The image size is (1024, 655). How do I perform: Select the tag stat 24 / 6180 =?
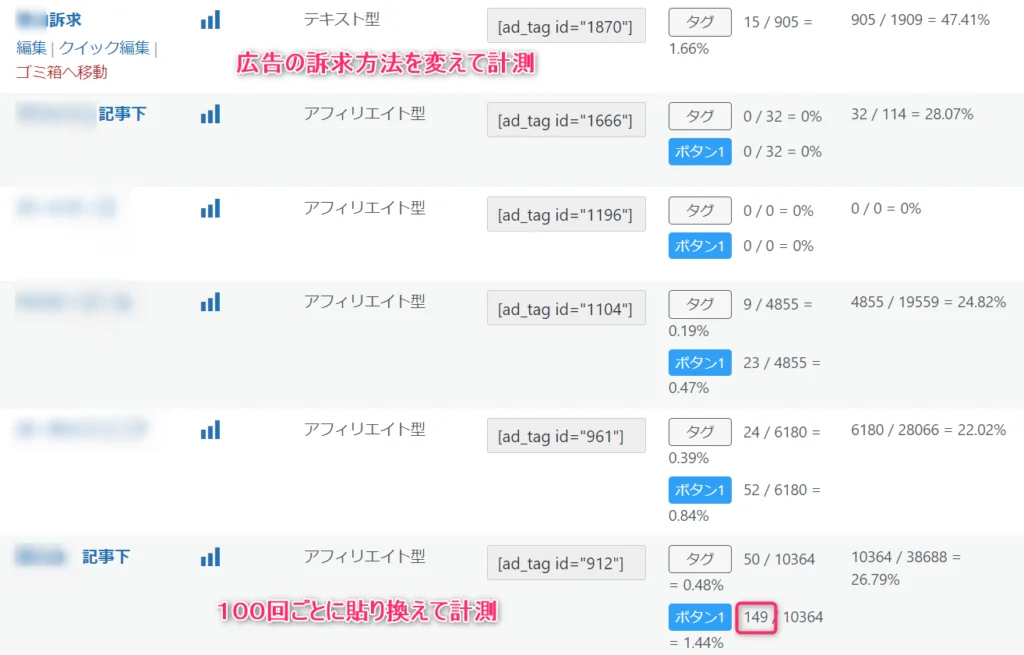[782, 432]
